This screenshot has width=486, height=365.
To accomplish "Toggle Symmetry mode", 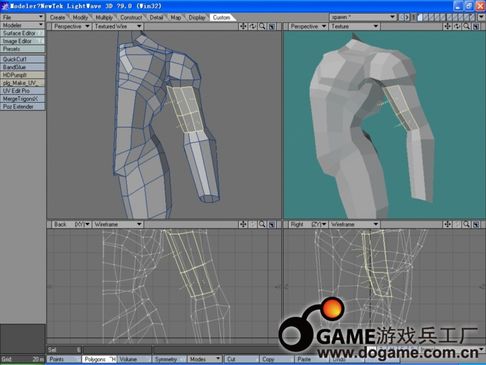I will tap(169, 359).
